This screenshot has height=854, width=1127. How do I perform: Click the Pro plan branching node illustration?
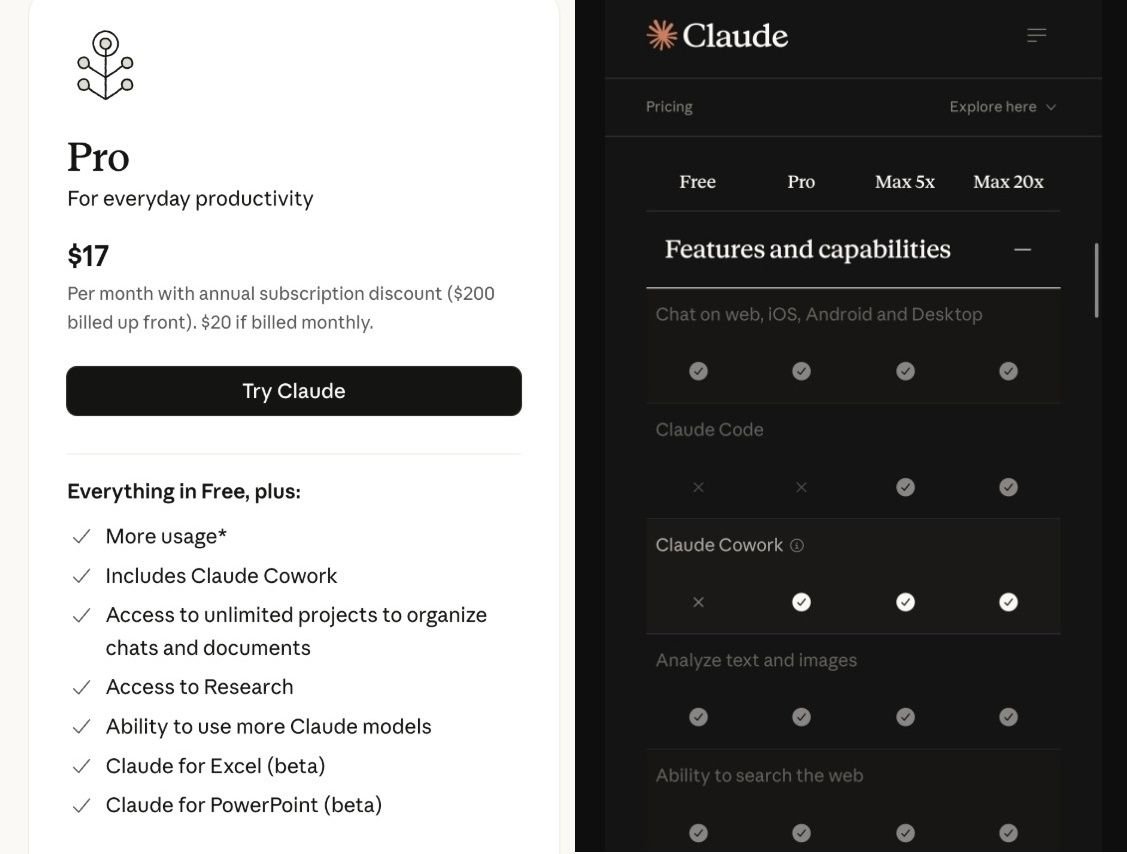tap(105, 65)
